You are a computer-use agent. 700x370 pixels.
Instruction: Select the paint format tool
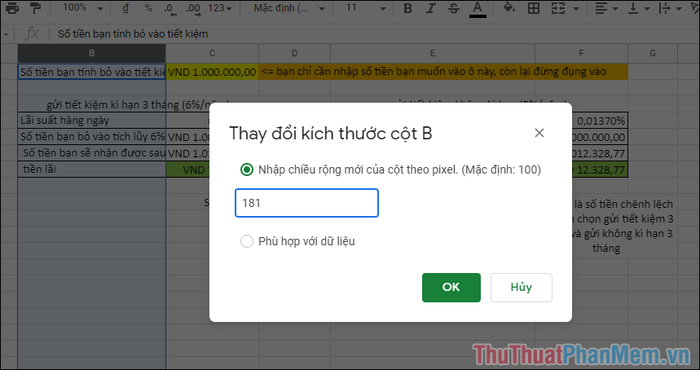point(35,8)
